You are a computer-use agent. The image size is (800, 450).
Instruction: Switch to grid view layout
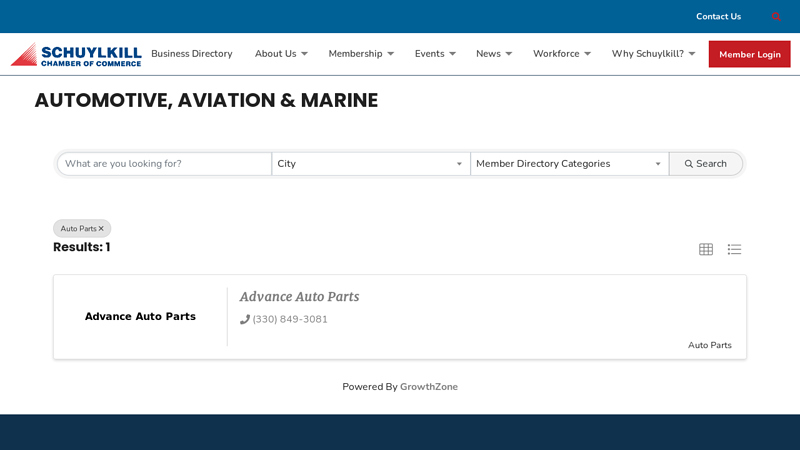click(706, 249)
